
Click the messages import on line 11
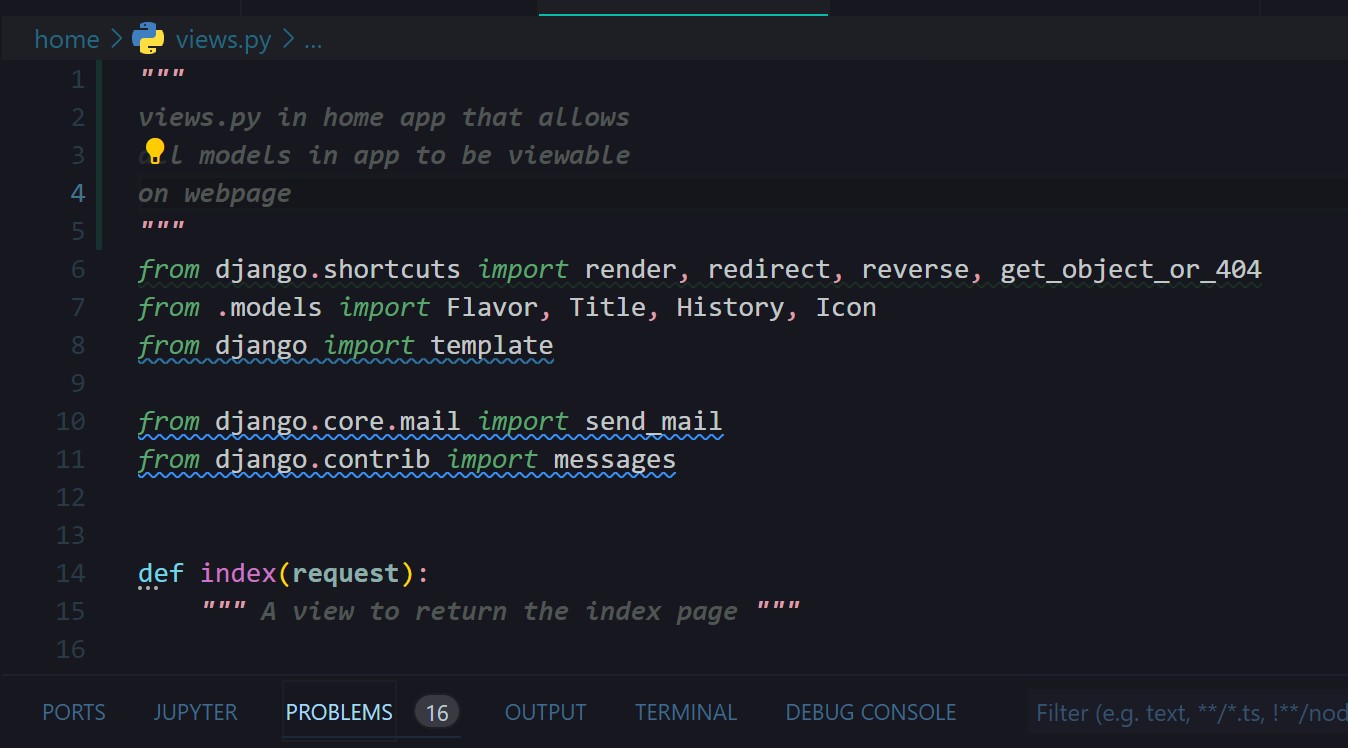(x=615, y=459)
